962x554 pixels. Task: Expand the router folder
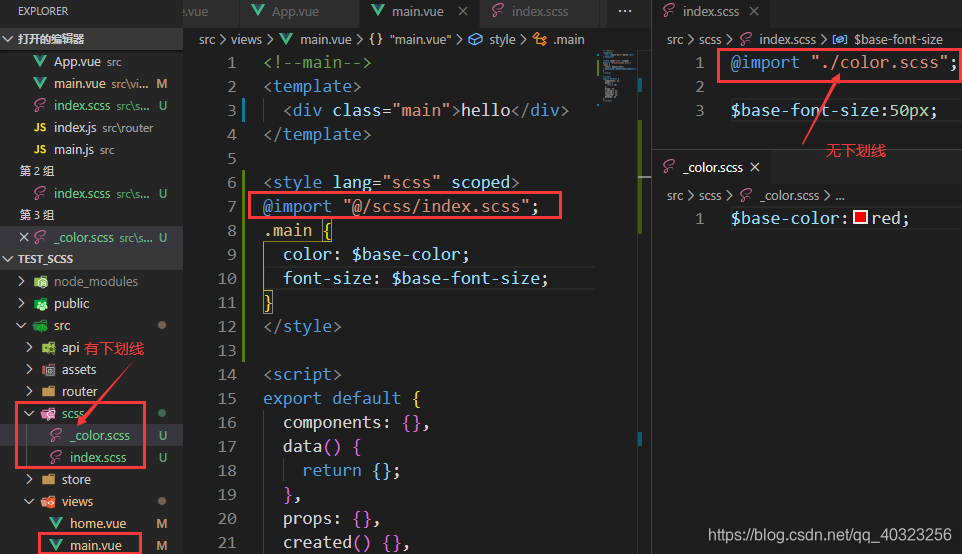(x=29, y=391)
